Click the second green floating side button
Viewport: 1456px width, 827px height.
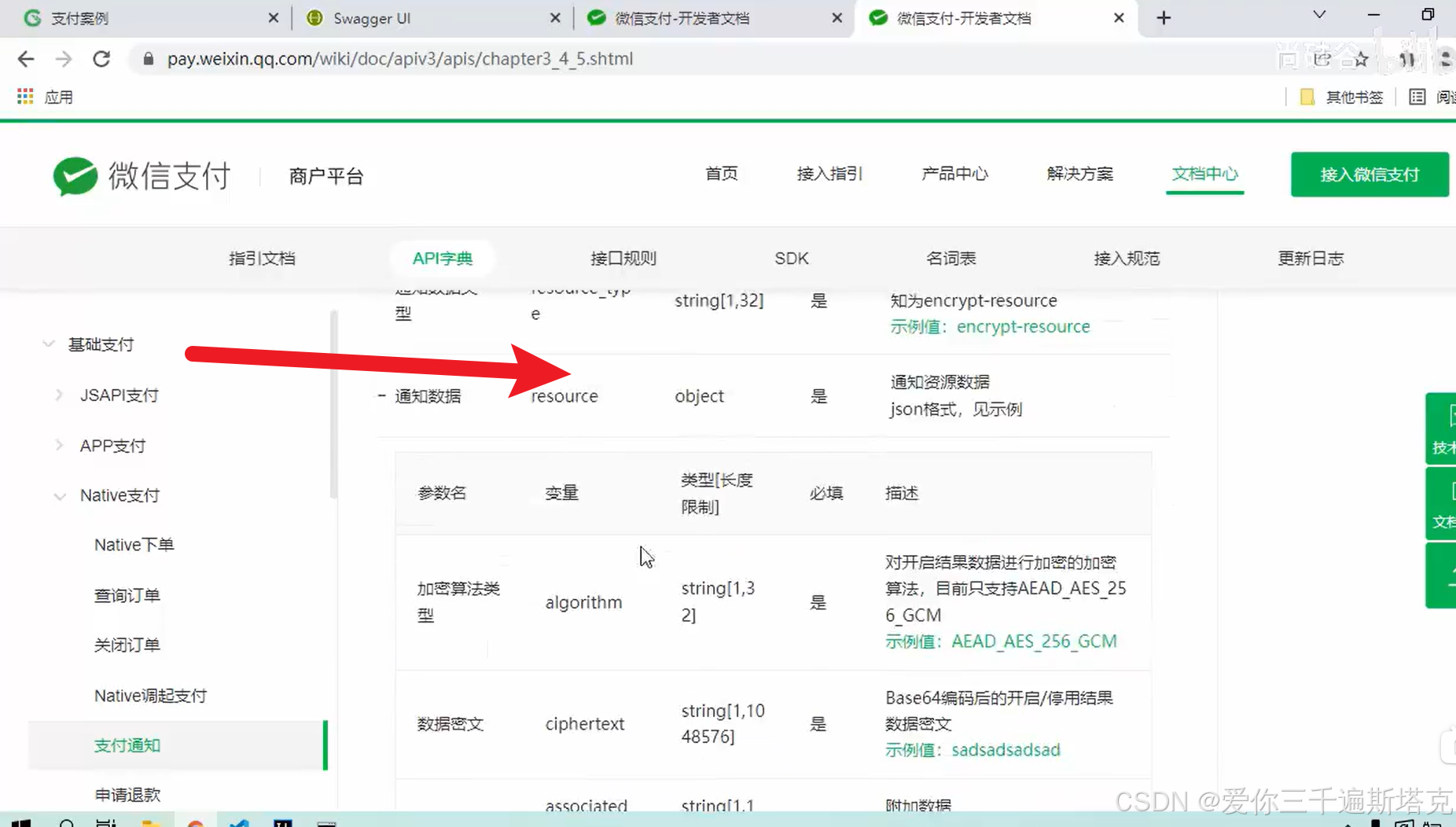[1441, 503]
